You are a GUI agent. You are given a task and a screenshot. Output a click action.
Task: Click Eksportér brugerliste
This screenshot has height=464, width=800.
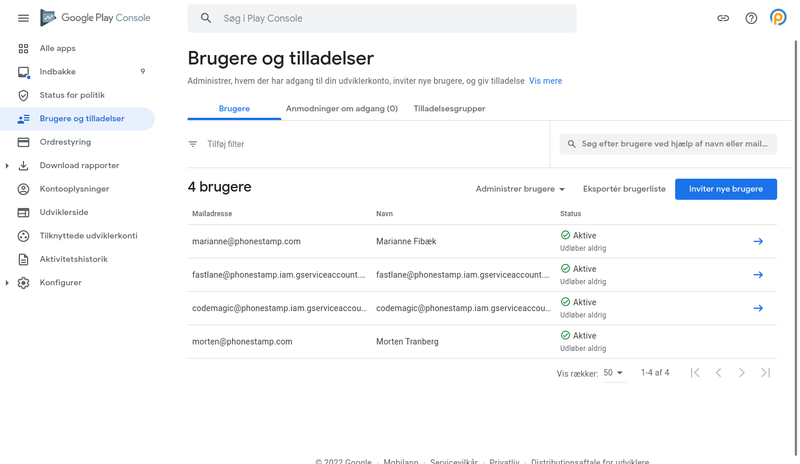pyautogui.click(x=624, y=189)
